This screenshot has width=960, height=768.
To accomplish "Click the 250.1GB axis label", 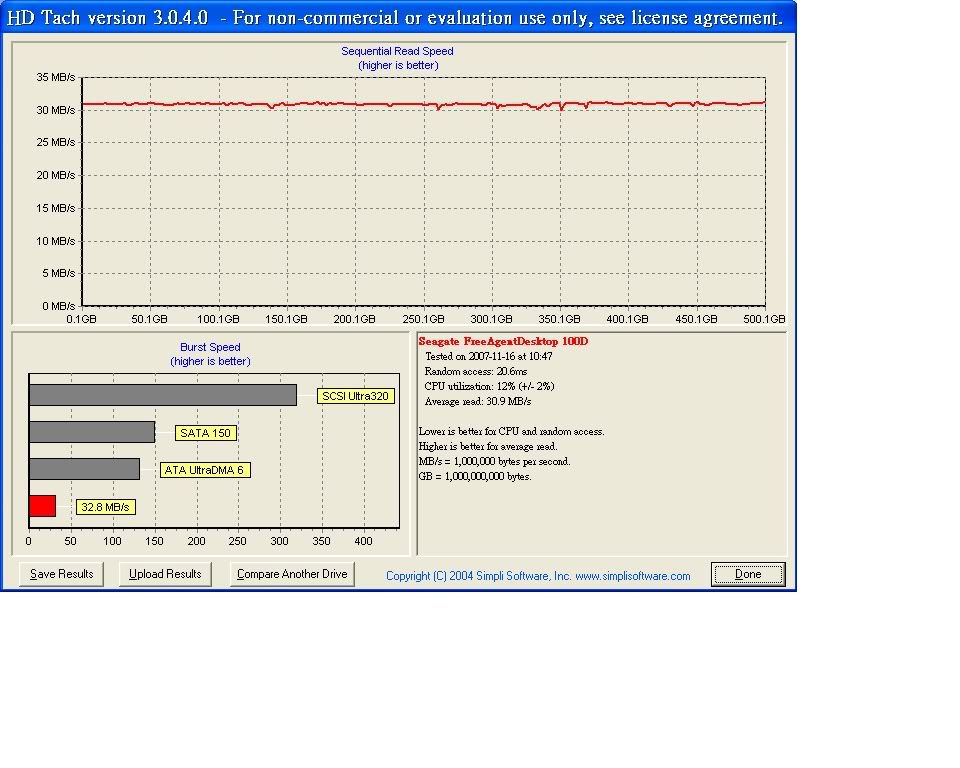I will (423, 319).
